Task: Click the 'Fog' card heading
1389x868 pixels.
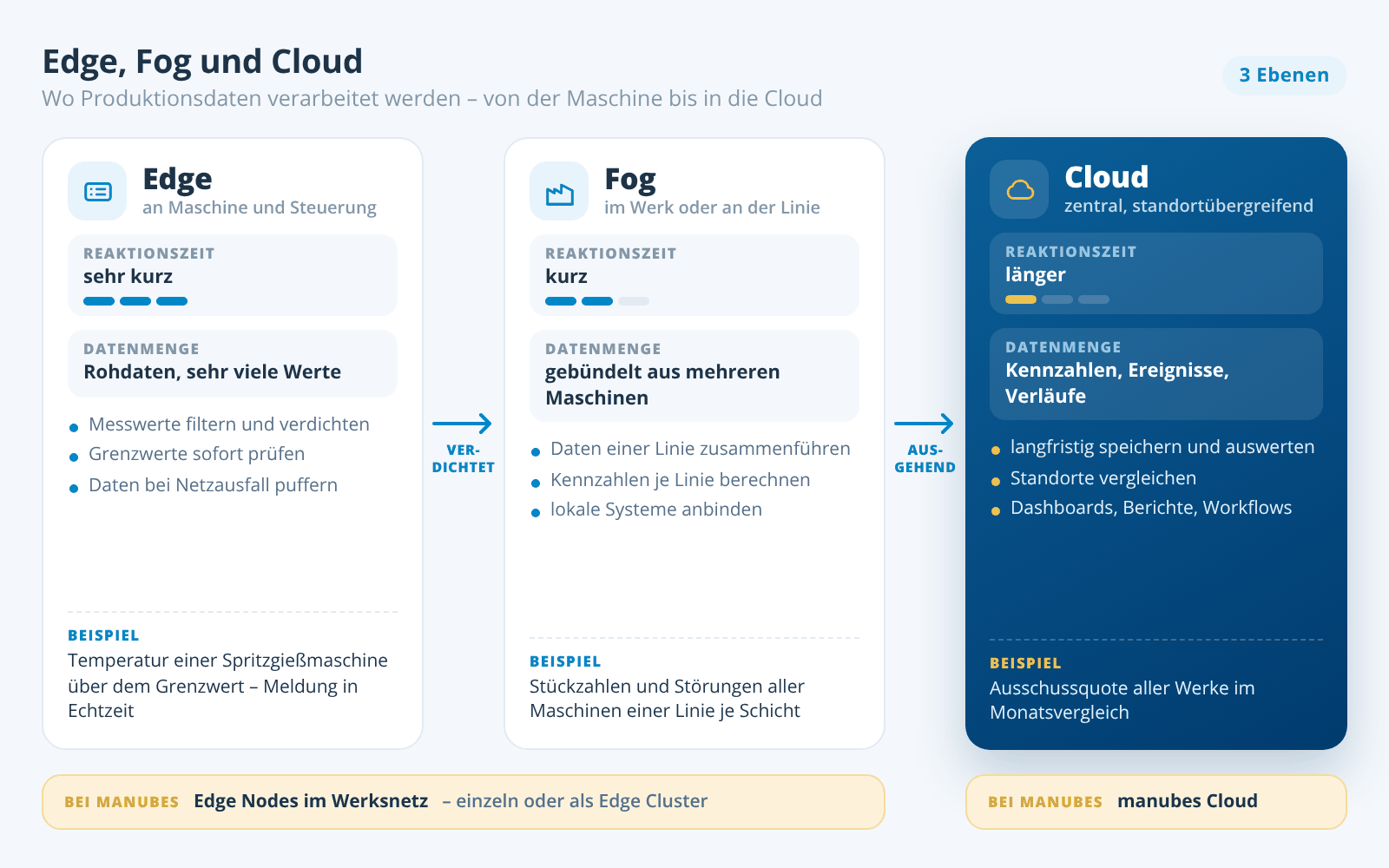Action: pyautogui.click(x=630, y=179)
